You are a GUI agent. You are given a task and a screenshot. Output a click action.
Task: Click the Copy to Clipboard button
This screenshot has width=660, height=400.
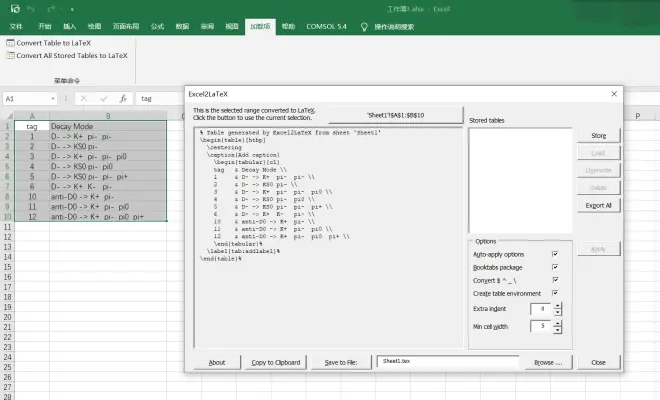click(276, 363)
